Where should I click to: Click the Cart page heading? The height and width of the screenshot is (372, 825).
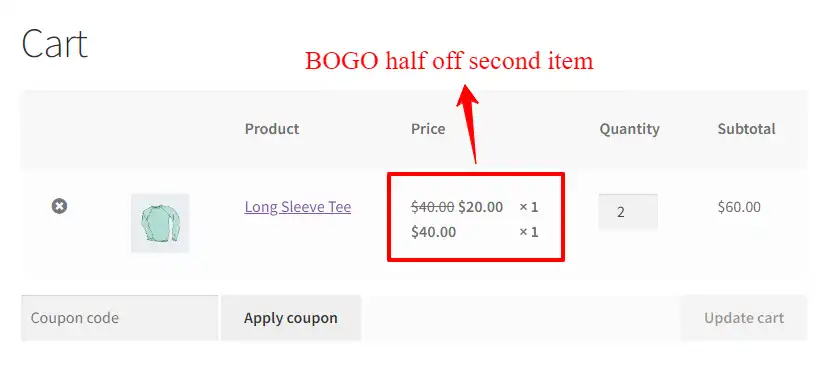(x=54, y=44)
